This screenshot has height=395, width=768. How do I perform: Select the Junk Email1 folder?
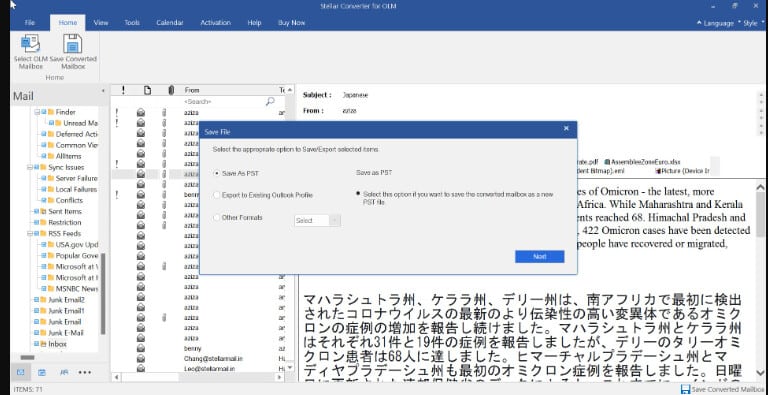[x=66, y=311]
